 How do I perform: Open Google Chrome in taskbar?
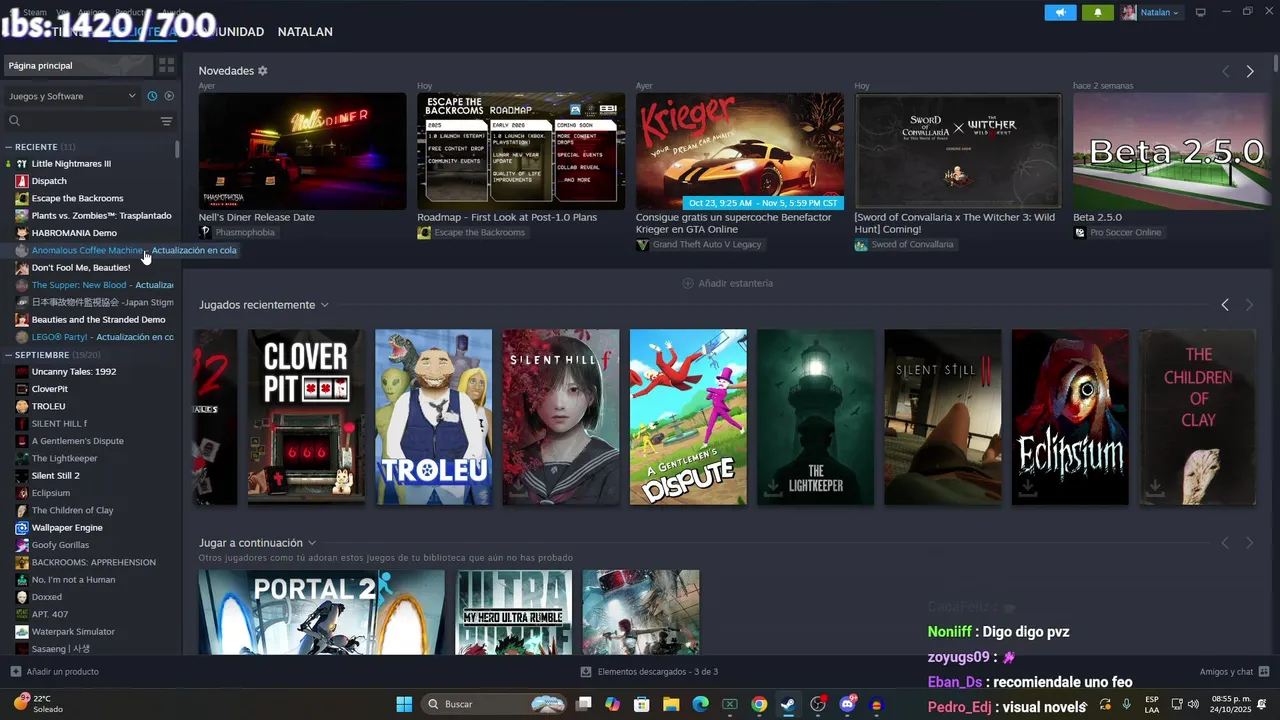tap(759, 704)
